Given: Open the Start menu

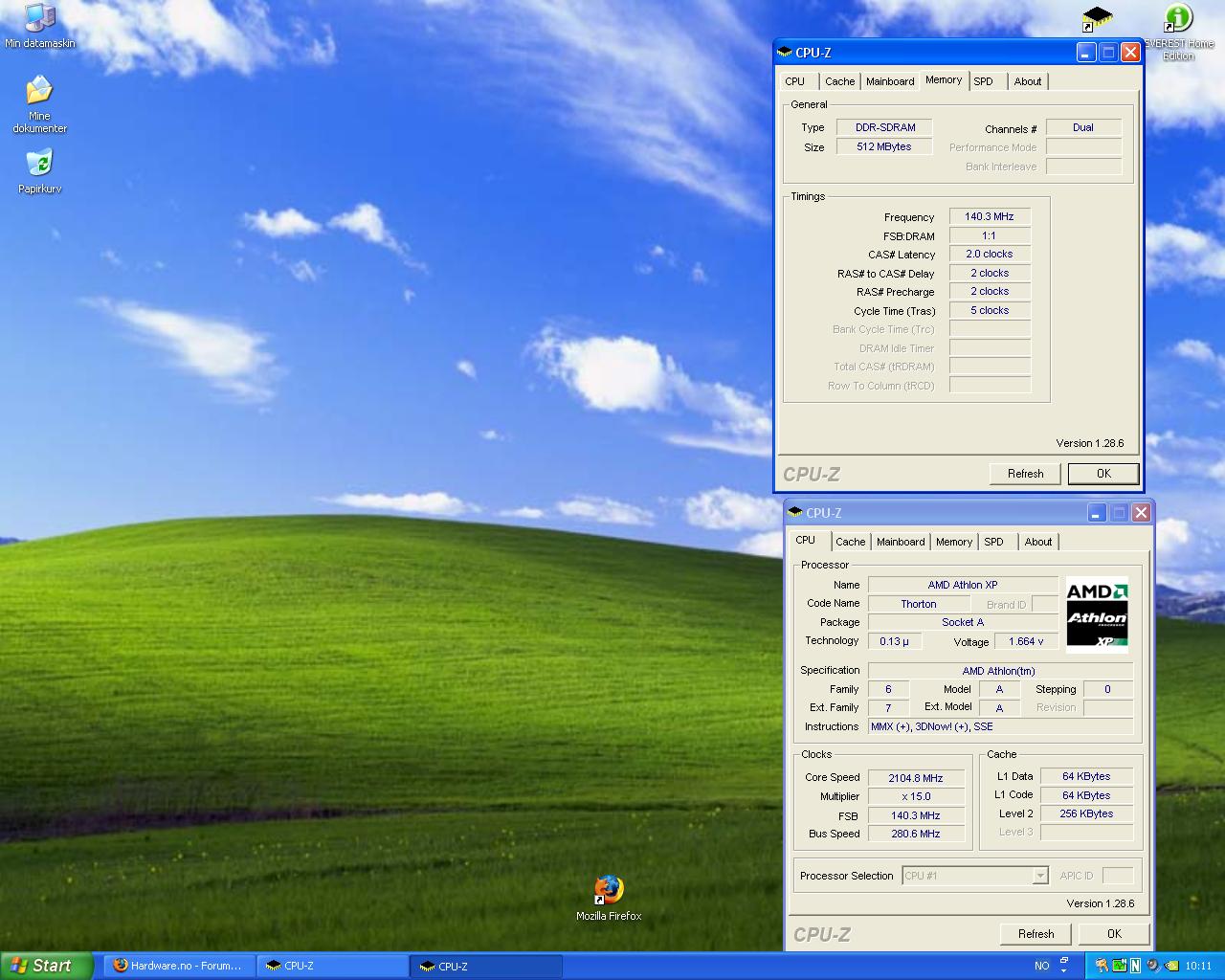Looking at the screenshot, I should click(46, 966).
